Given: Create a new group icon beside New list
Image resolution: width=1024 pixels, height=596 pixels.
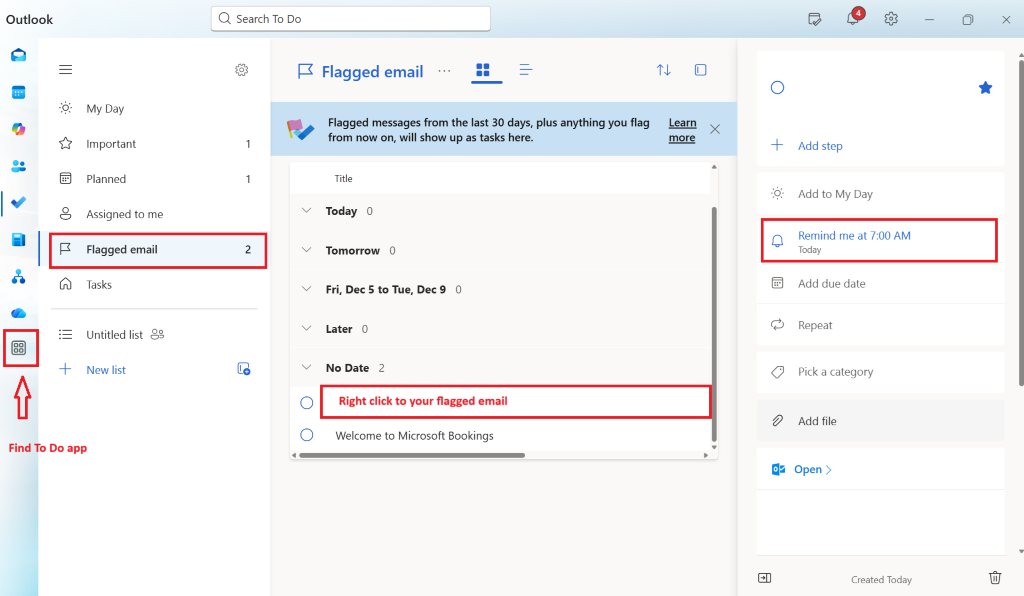Looking at the screenshot, I should coord(244,369).
